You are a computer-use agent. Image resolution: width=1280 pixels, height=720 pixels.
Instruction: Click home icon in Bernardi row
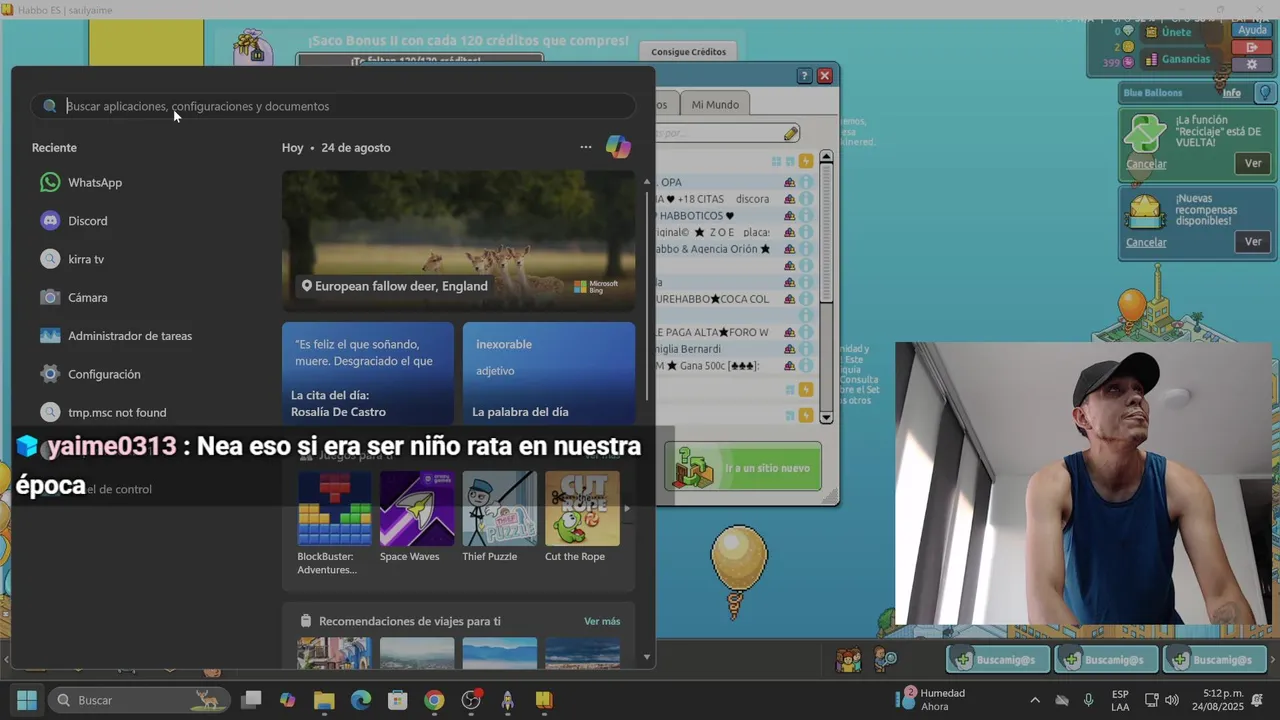pyautogui.click(x=789, y=349)
